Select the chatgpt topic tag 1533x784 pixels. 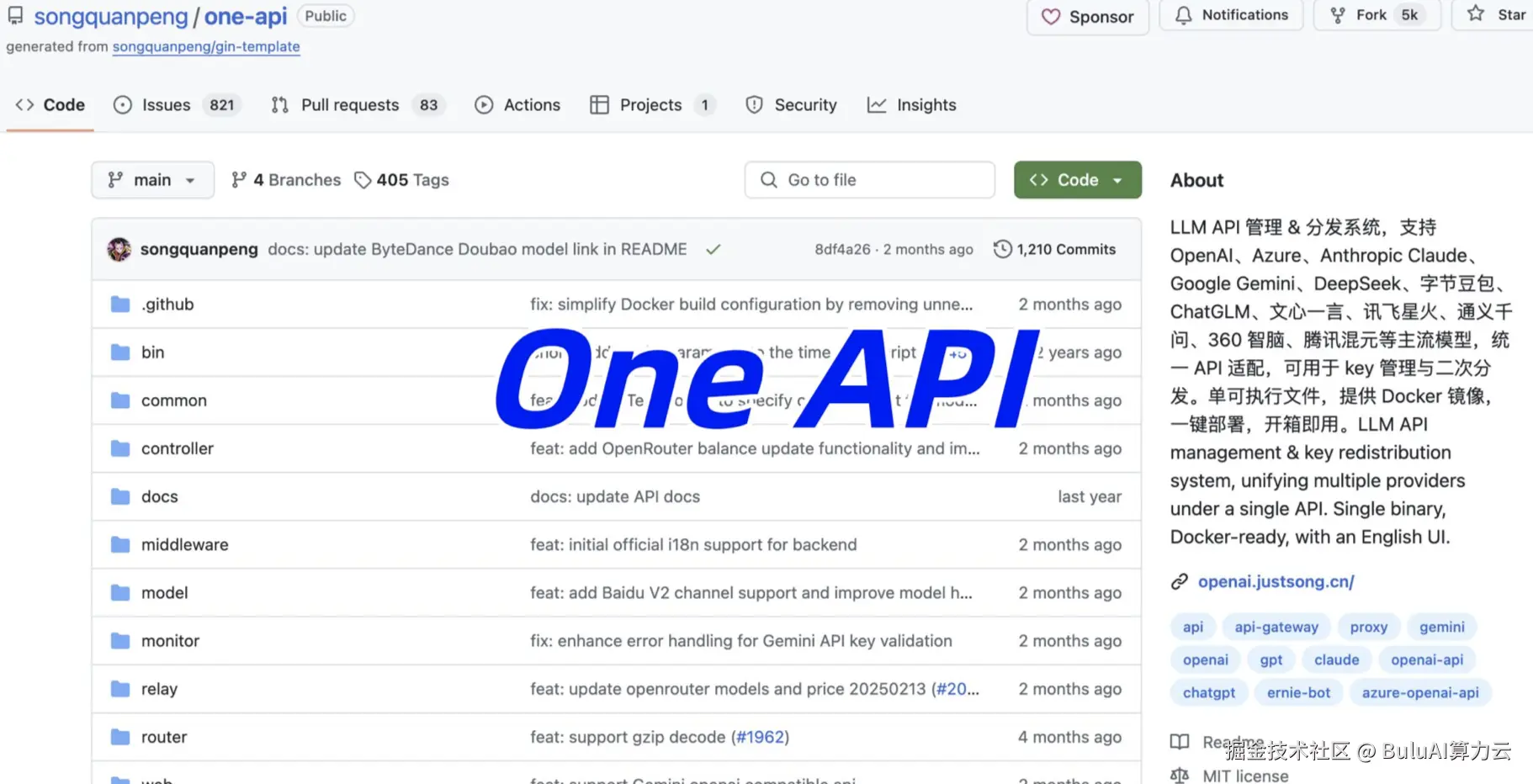[x=1209, y=692]
